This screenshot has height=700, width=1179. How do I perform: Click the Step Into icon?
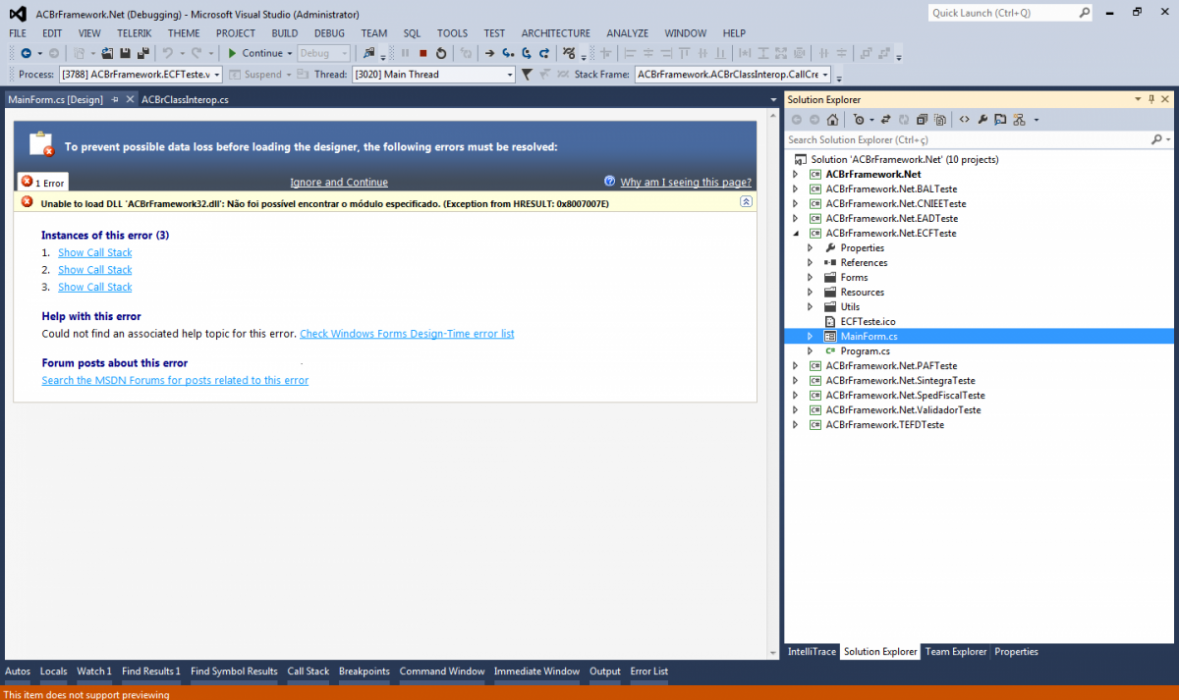[508, 53]
